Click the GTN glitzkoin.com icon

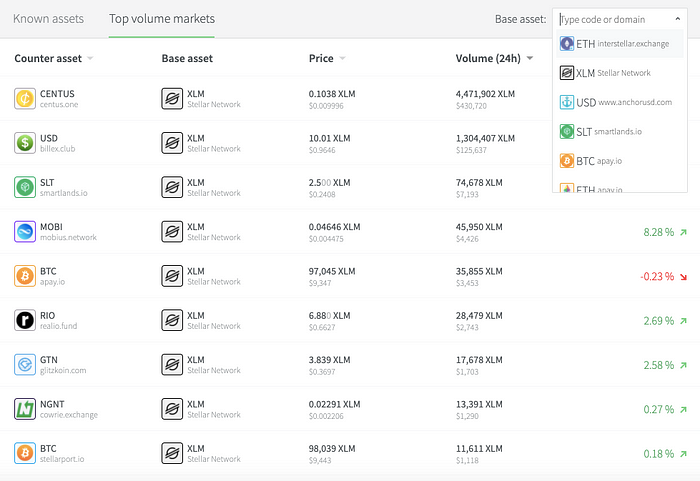[25, 365]
